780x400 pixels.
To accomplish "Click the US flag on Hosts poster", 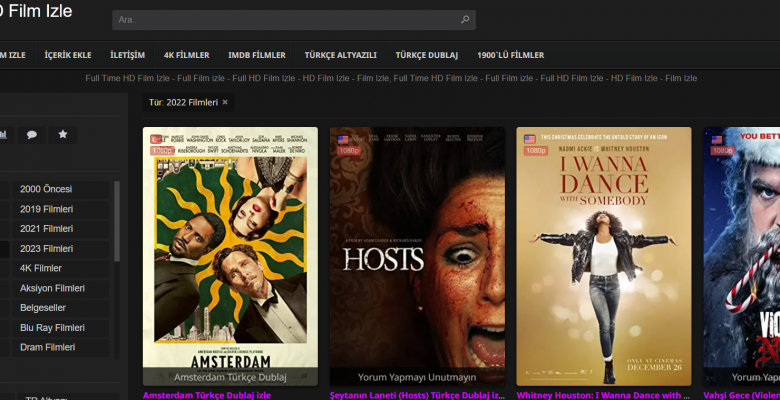I will tap(343, 139).
